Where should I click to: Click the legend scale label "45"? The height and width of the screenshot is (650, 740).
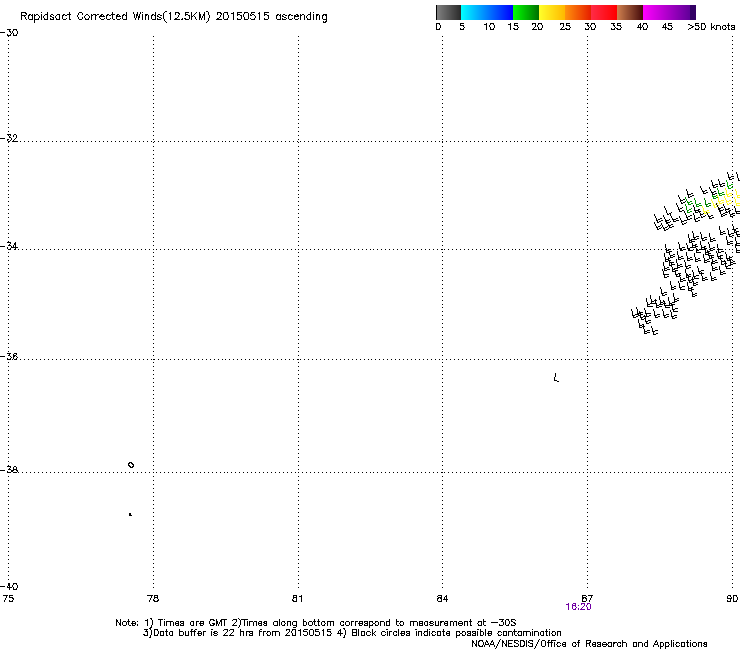tap(667, 27)
